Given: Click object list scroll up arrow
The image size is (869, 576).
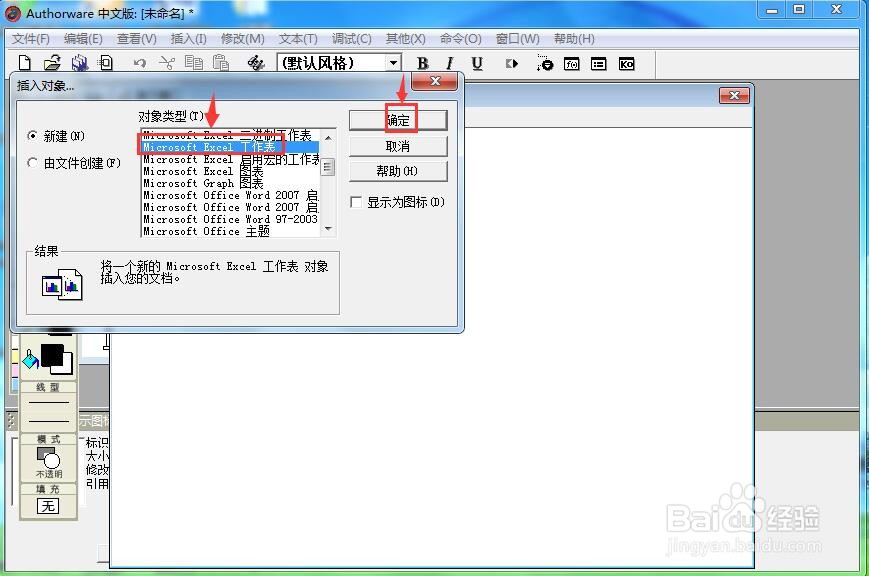Looking at the screenshot, I should (x=328, y=137).
